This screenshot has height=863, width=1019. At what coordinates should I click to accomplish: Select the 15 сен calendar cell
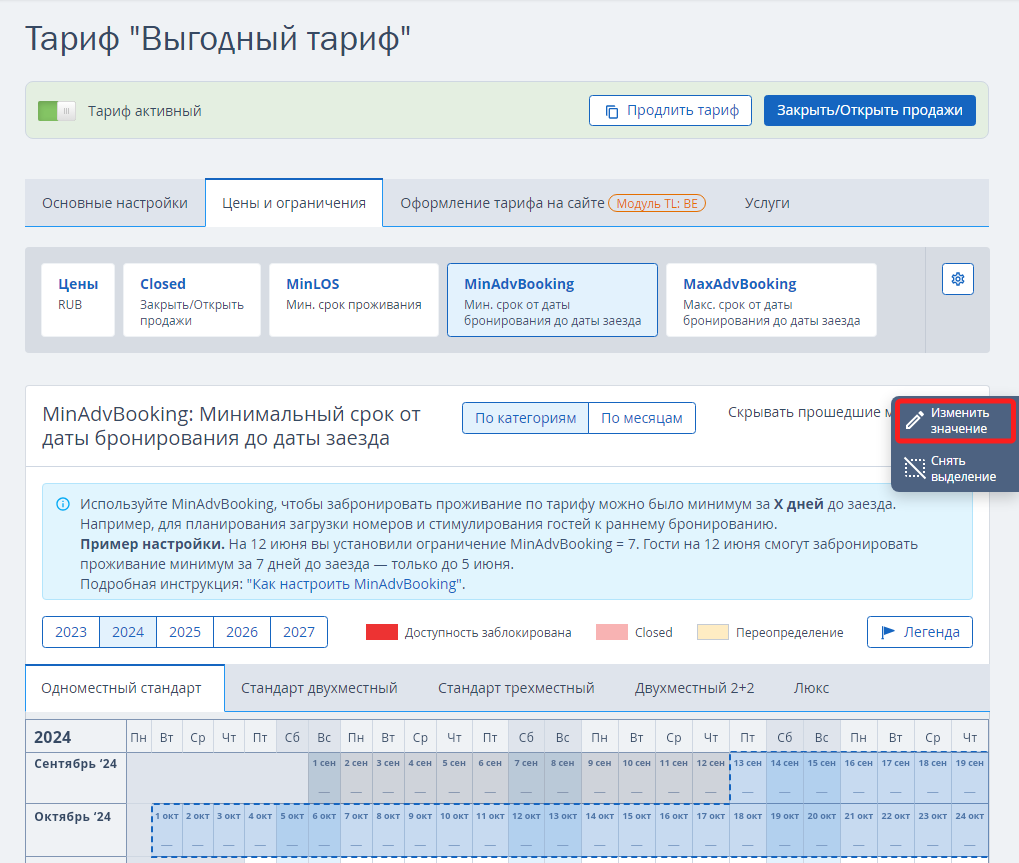(821, 777)
